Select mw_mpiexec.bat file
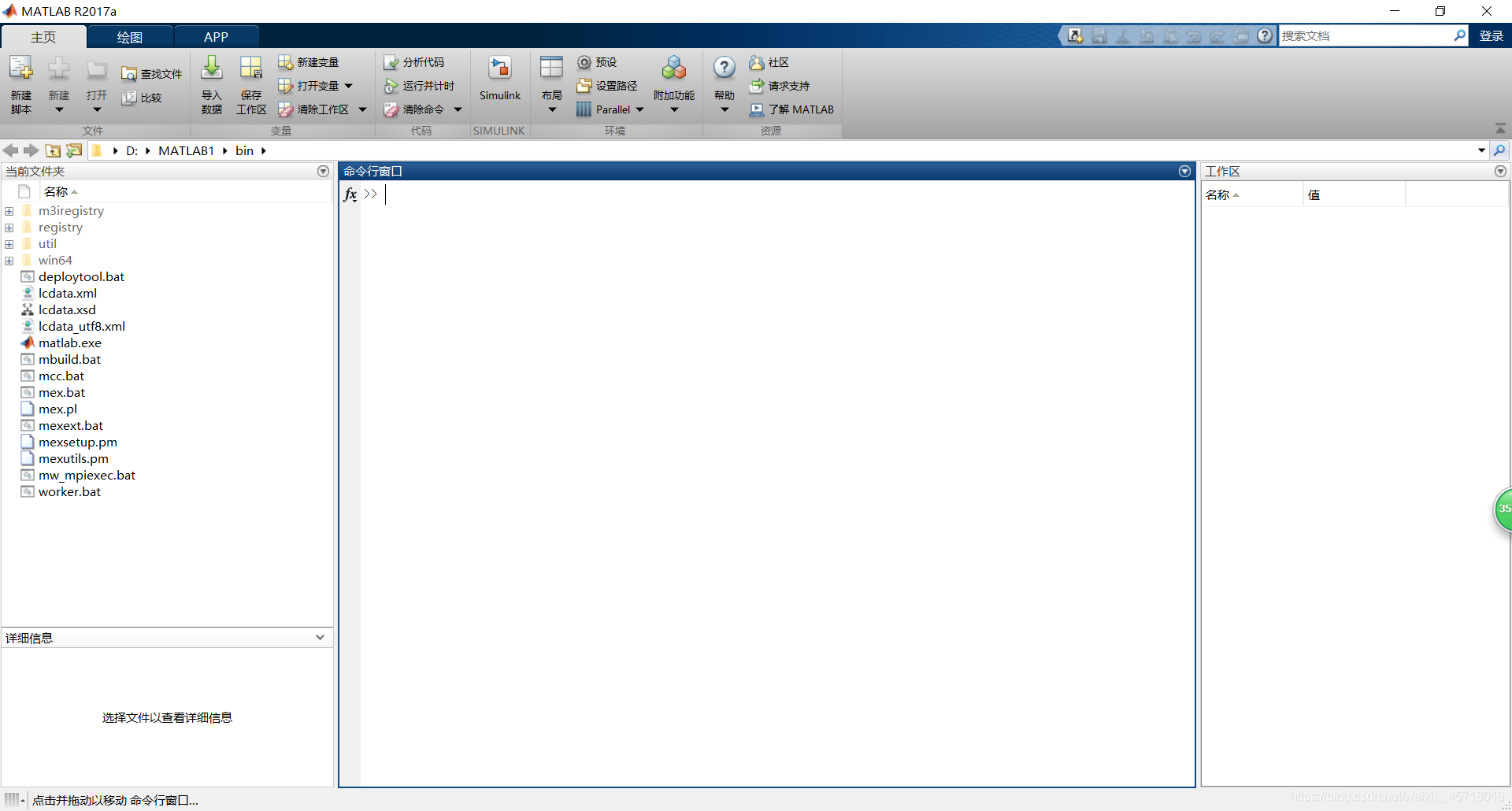Image resolution: width=1512 pixels, height=811 pixels. 87,476
